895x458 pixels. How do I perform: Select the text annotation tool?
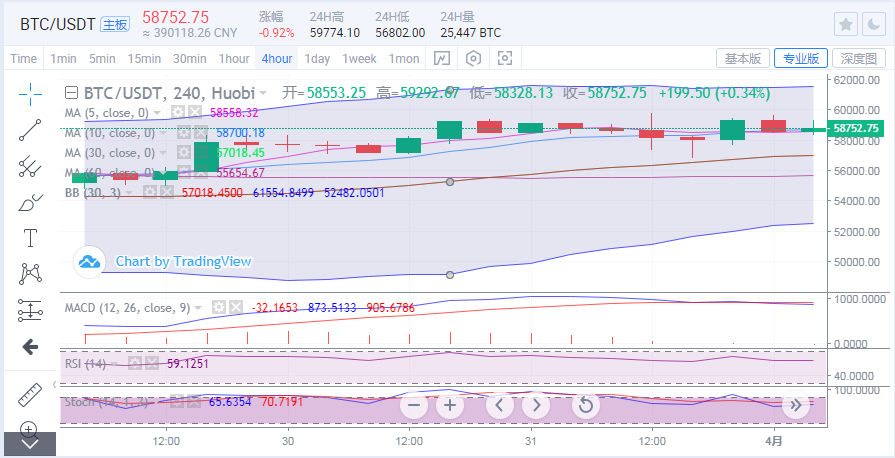[x=30, y=238]
